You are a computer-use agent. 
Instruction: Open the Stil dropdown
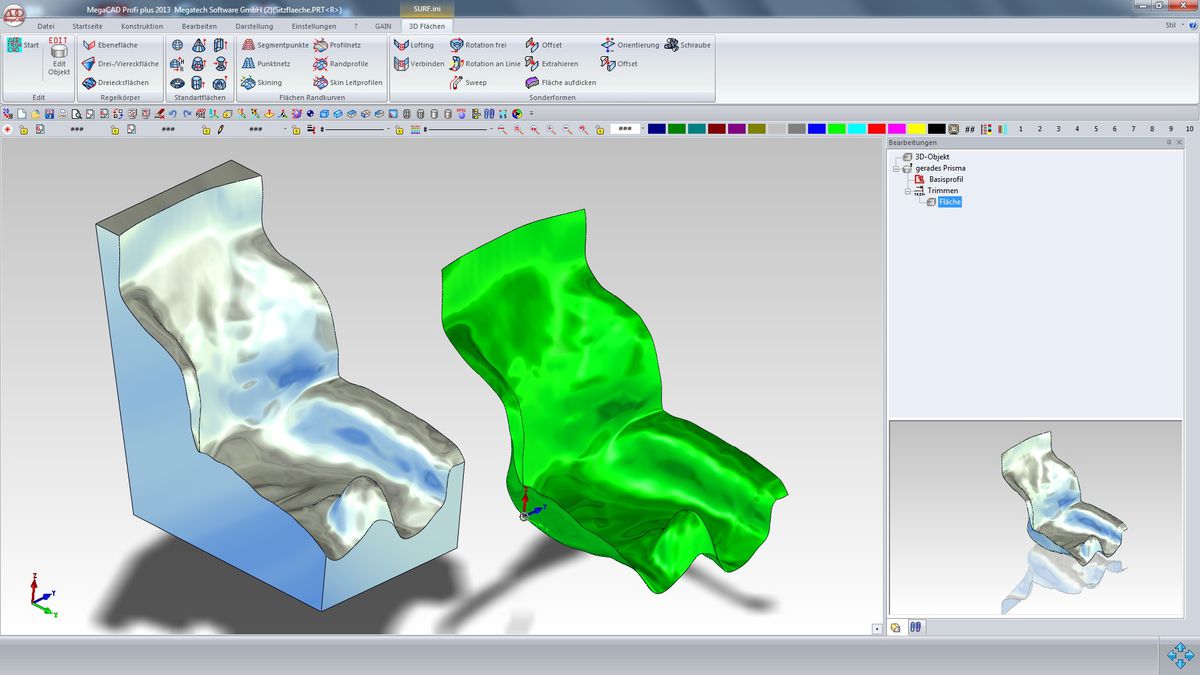click(1173, 25)
